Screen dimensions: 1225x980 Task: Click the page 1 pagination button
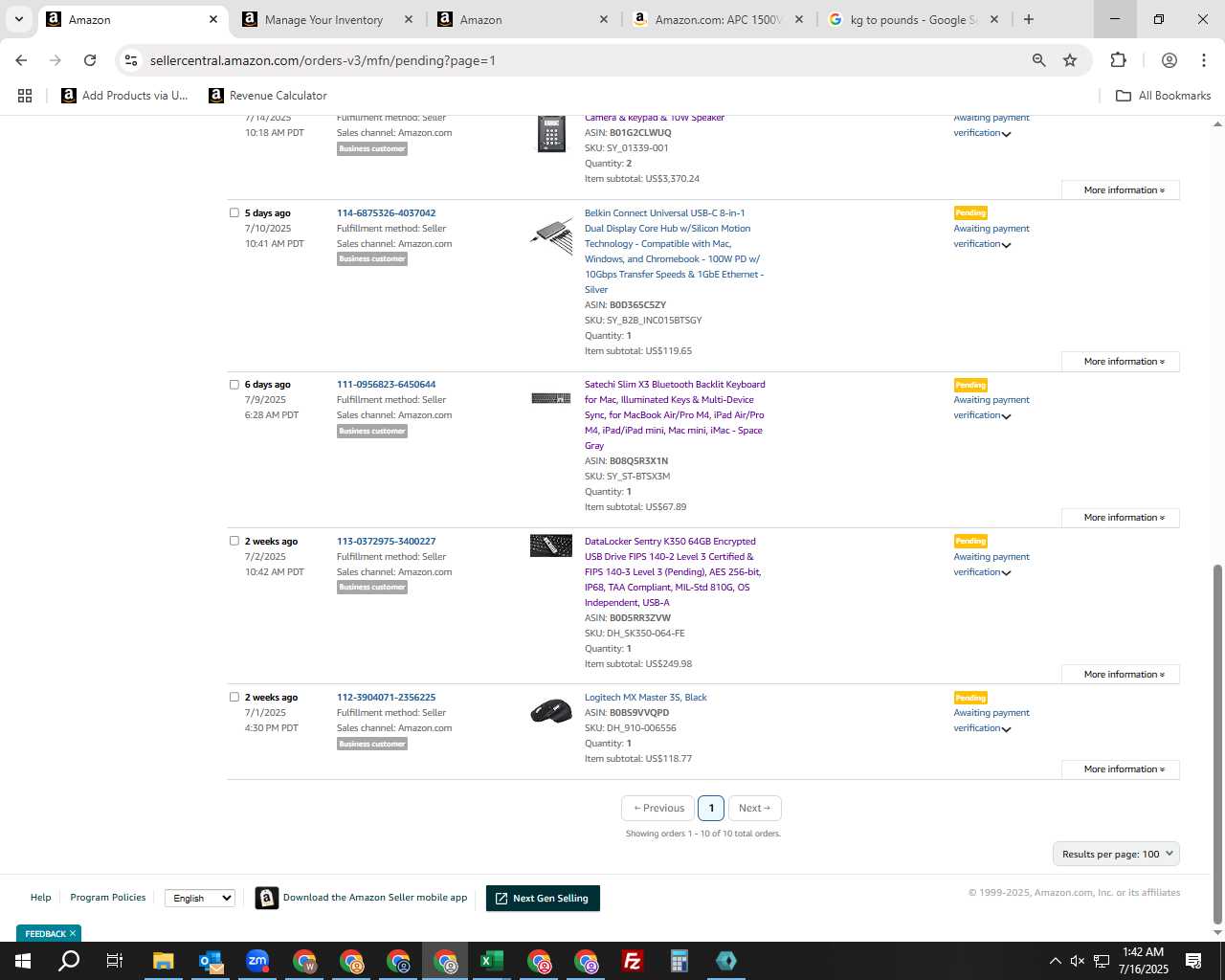coord(711,809)
